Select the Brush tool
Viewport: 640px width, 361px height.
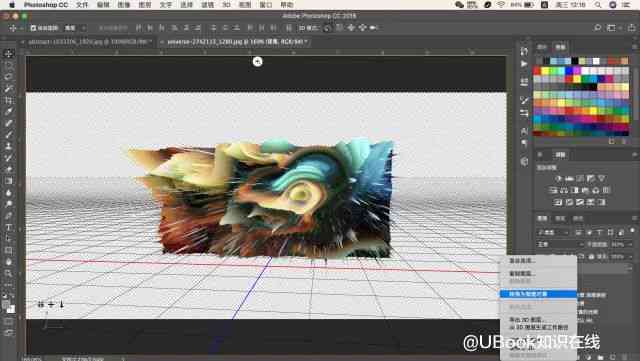[x=9, y=134]
